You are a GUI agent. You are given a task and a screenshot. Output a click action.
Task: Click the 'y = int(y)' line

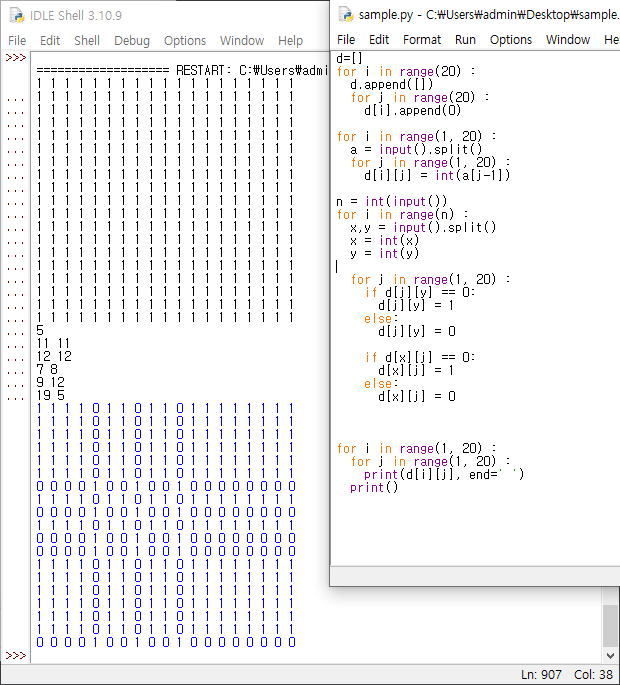click(384, 253)
